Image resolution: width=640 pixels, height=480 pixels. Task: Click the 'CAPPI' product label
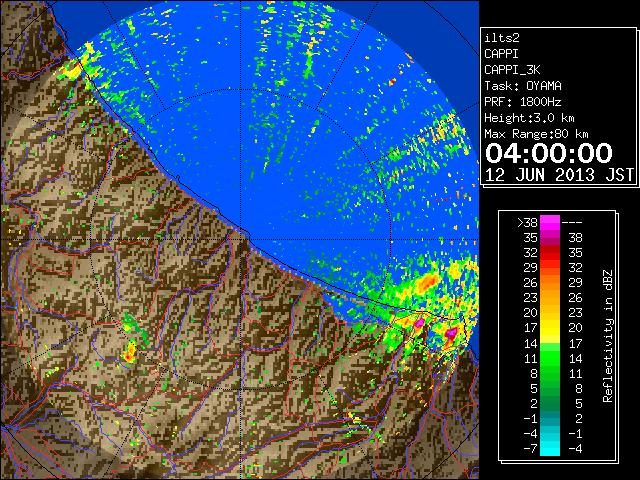tap(501, 54)
